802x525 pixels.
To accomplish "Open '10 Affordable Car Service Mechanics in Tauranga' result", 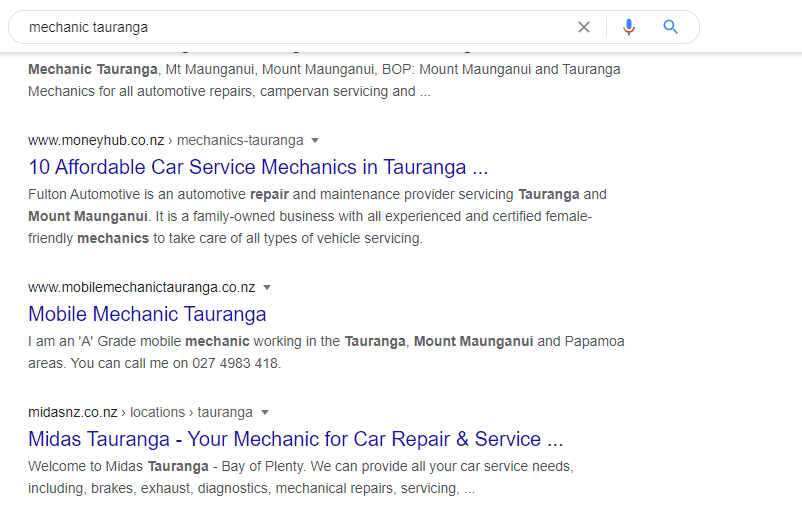I will point(258,167).
